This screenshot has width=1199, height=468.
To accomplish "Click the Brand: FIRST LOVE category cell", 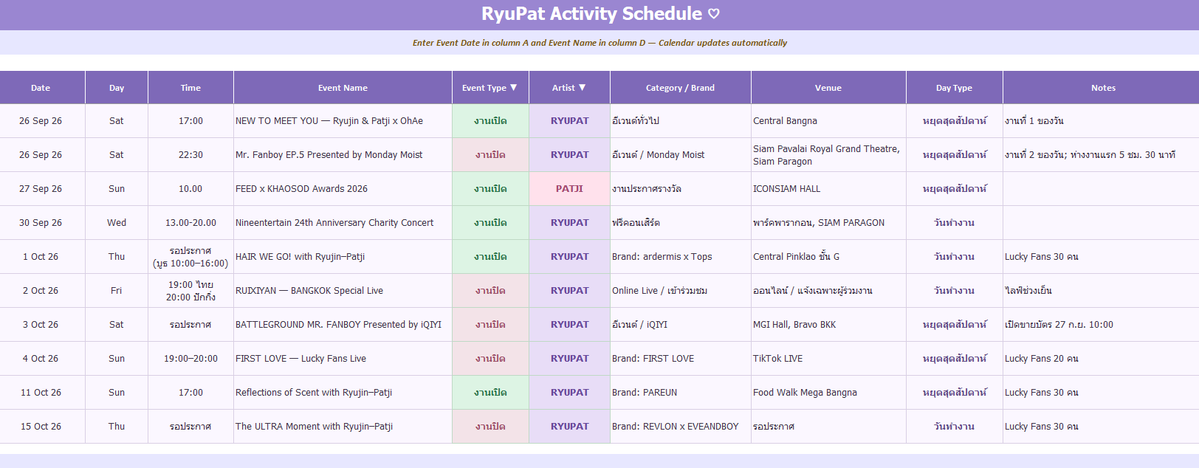I will point(681,358).
